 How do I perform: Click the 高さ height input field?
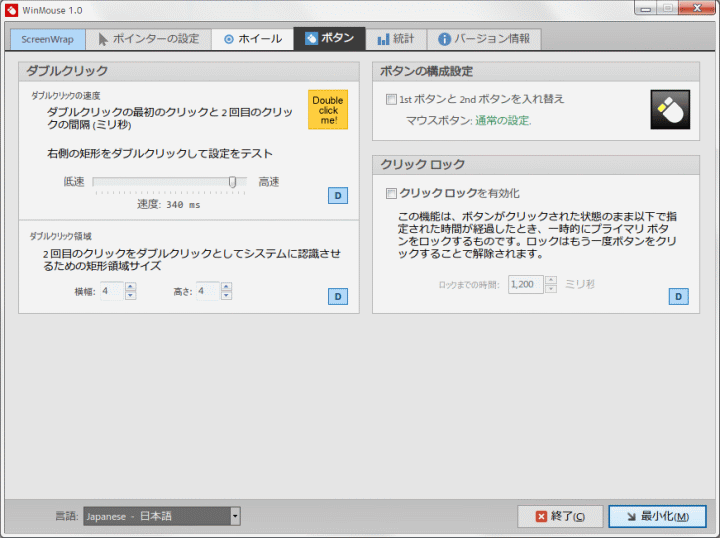point(208,291)
